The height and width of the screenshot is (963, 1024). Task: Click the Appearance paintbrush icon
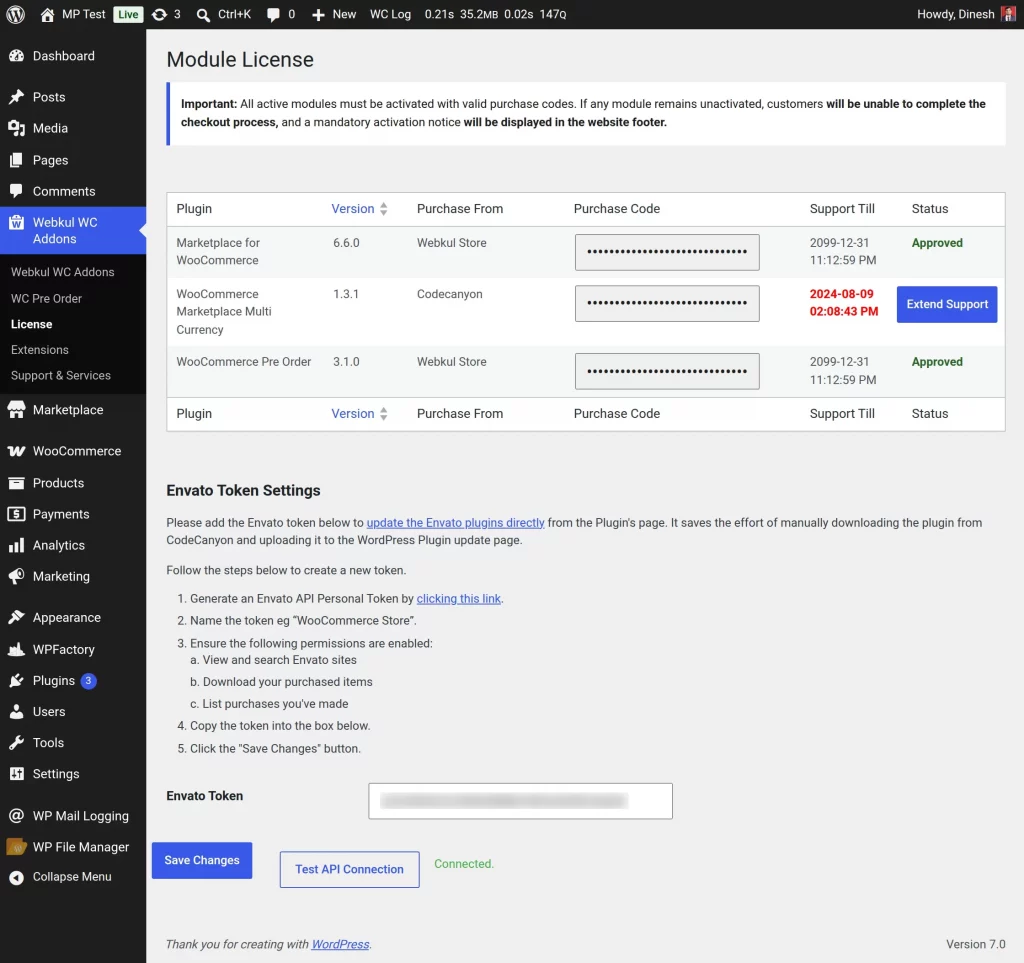pos(16,618)
